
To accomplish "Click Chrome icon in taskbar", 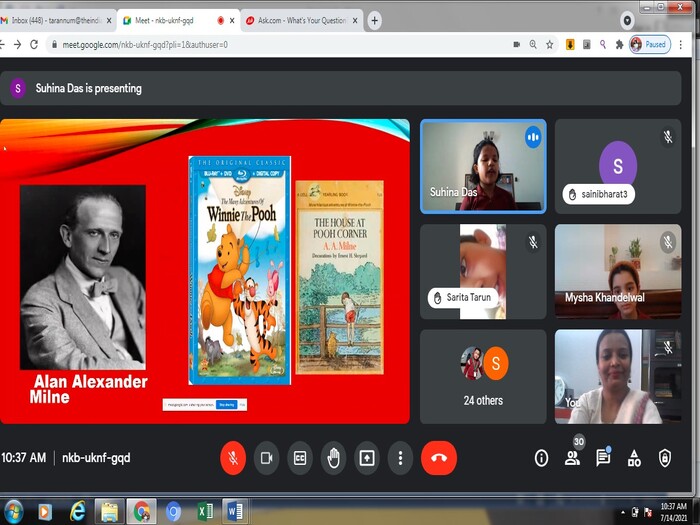I will pyautogui.click(x=142, y=512).
